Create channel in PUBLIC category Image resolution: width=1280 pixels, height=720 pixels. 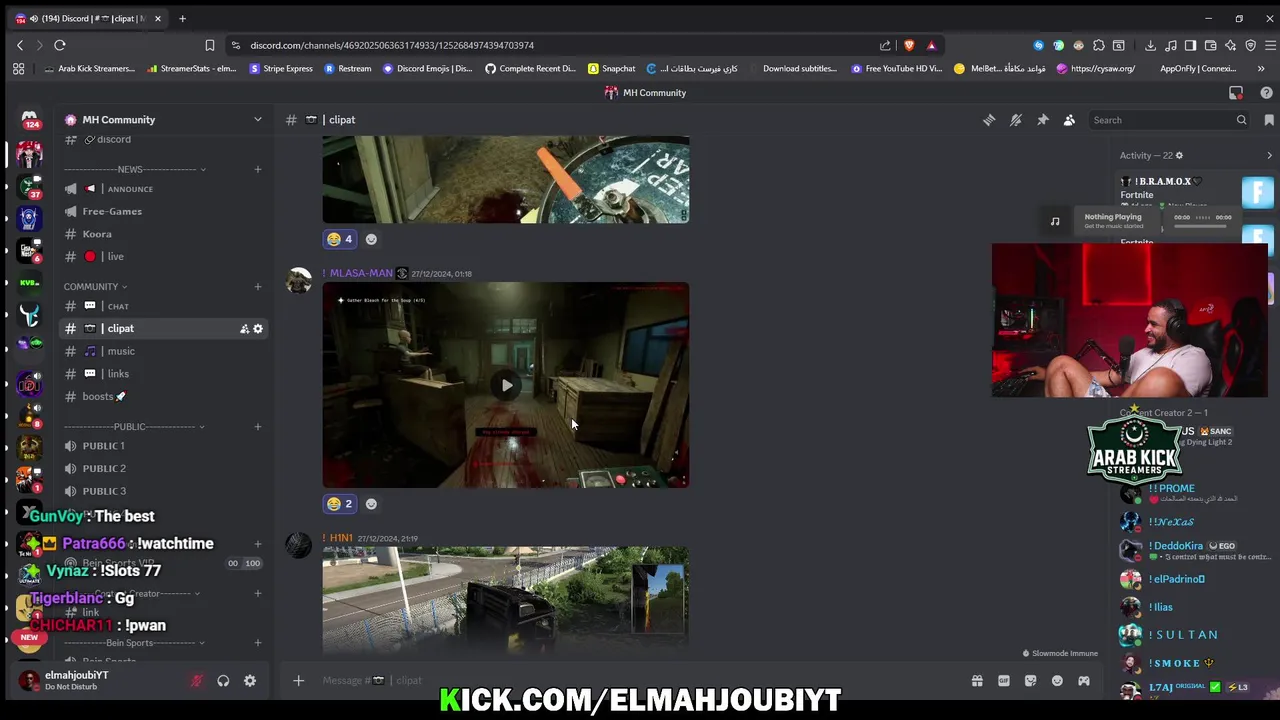coord(257,427)
